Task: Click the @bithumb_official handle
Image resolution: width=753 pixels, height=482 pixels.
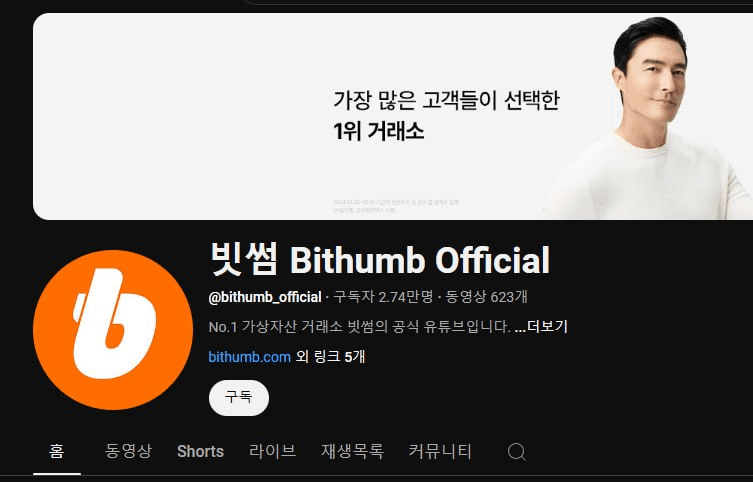Action: (265, 297)
